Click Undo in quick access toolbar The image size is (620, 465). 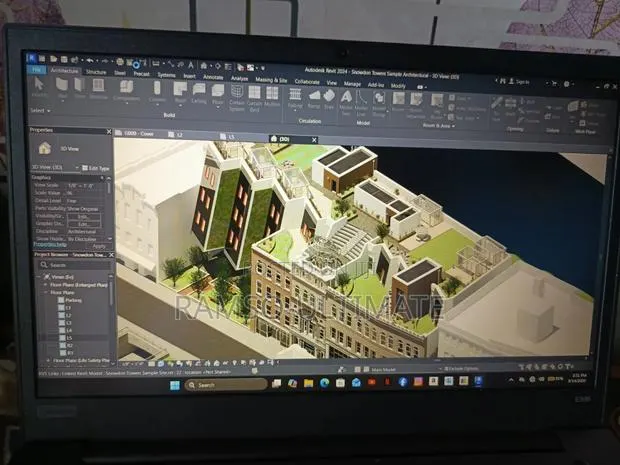coord(90,60)
